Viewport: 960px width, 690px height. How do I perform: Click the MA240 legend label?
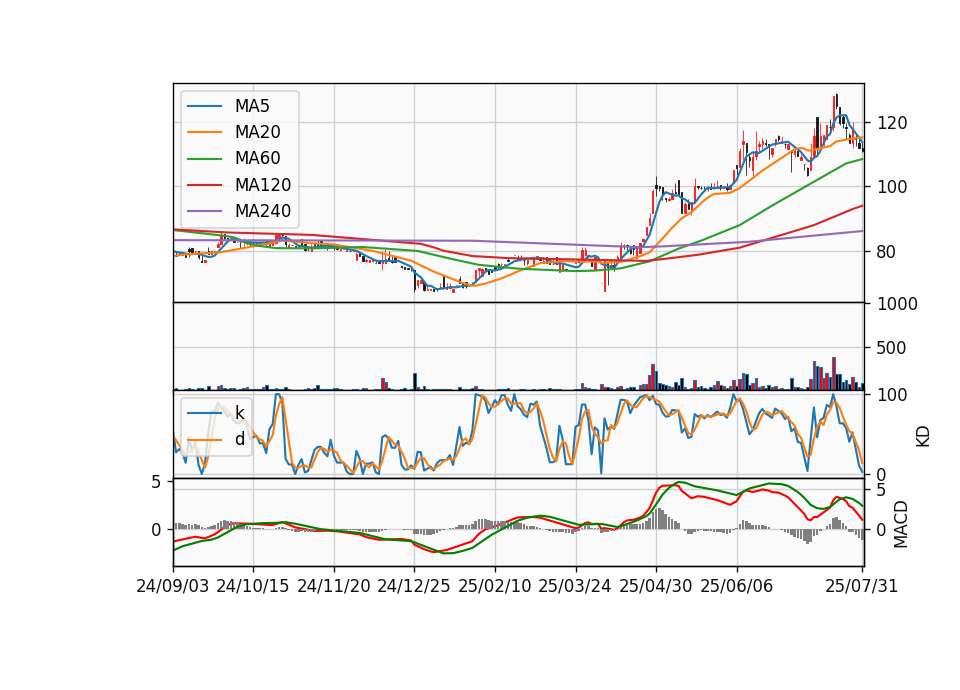pos(263,211)
